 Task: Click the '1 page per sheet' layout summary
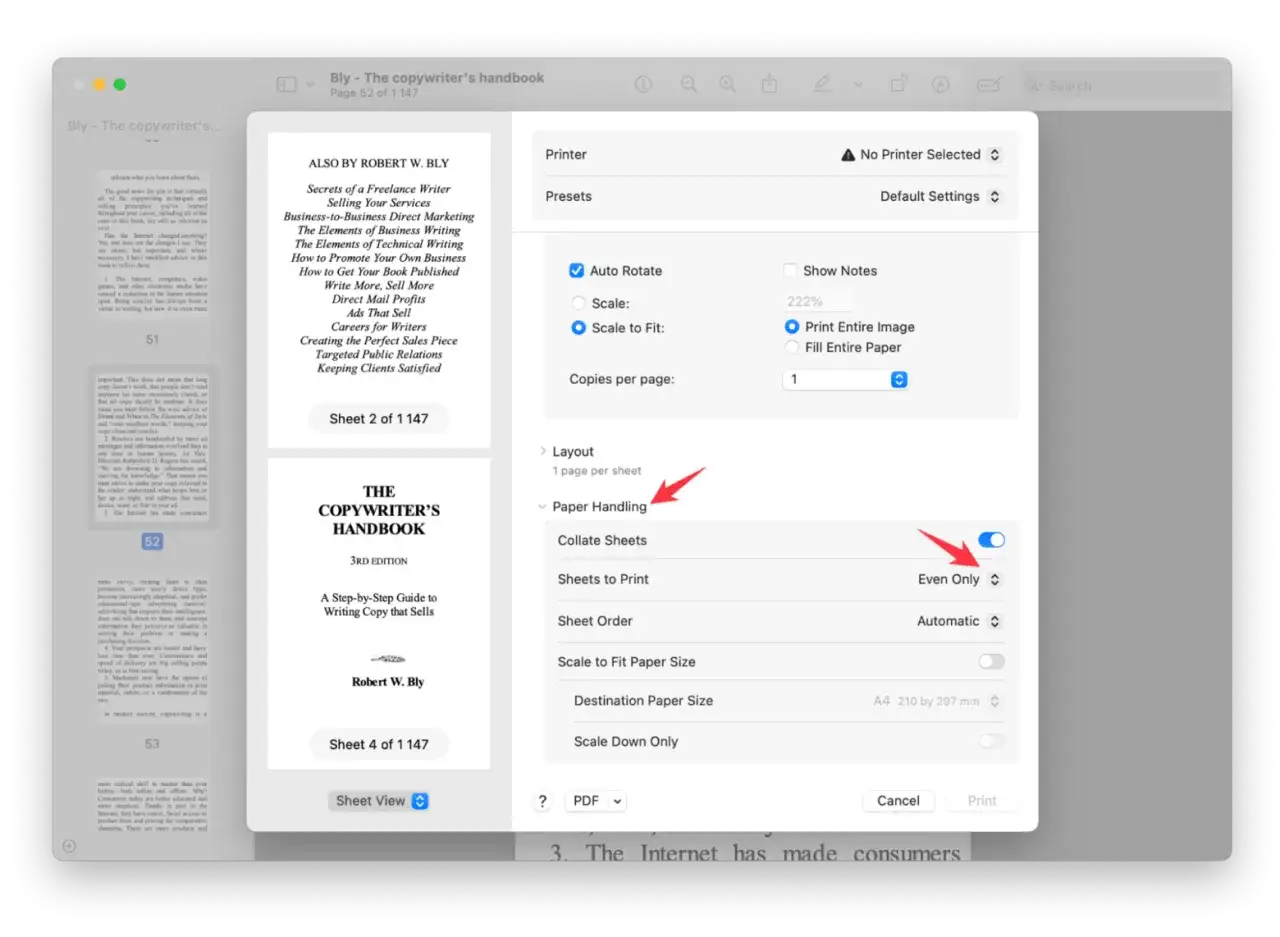(x=597, y=471)
